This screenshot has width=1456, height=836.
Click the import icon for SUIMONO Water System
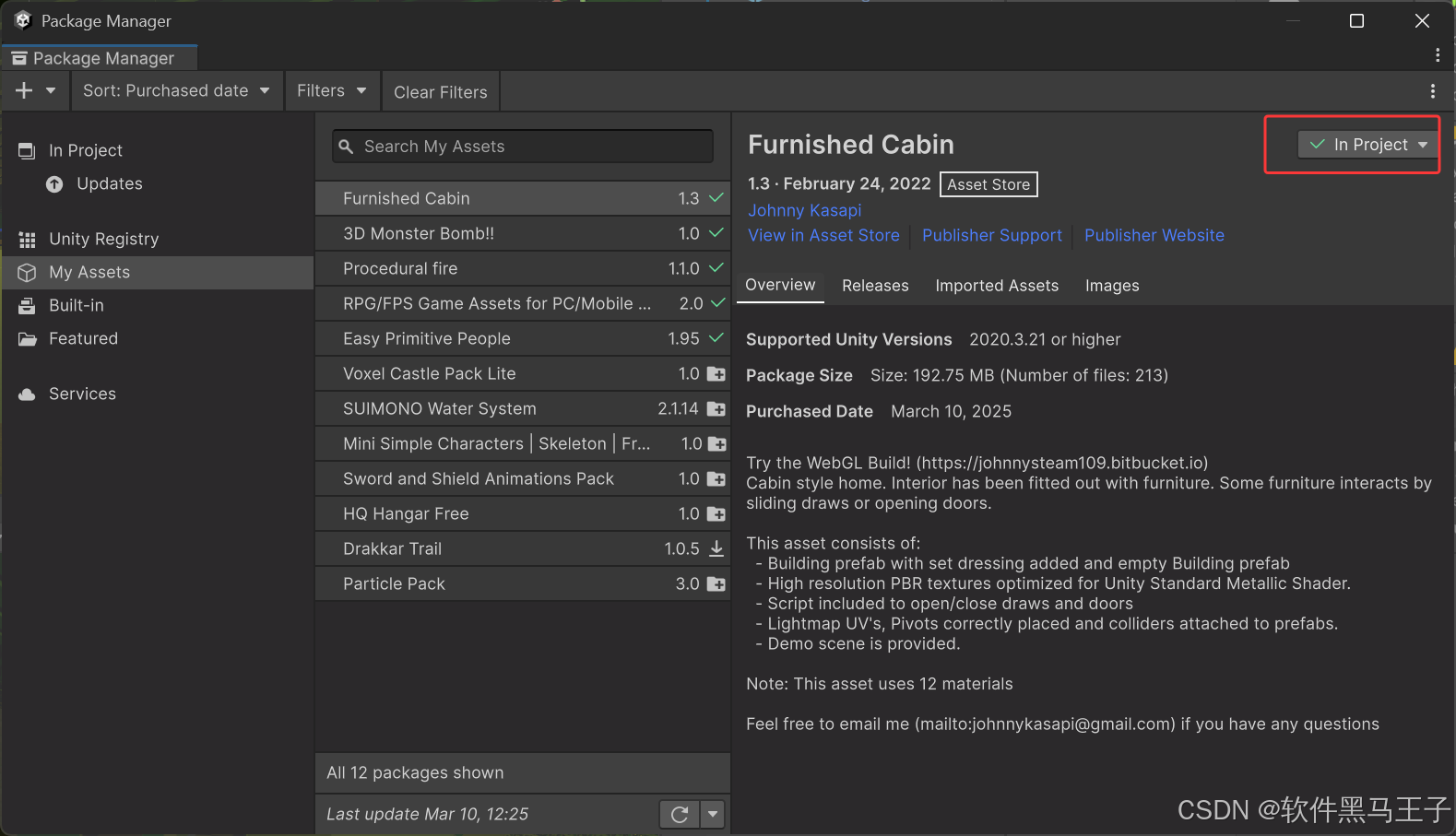tap(716, 408)
